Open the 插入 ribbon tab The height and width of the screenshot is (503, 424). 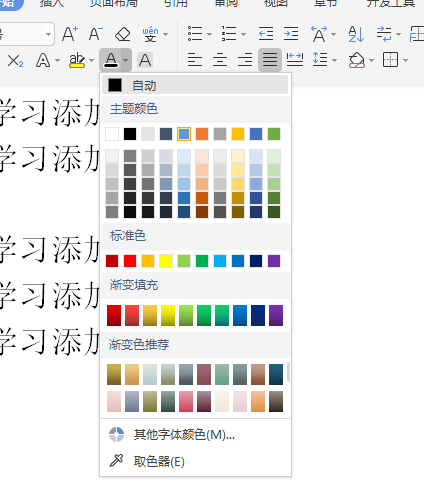tap(52, 3)
